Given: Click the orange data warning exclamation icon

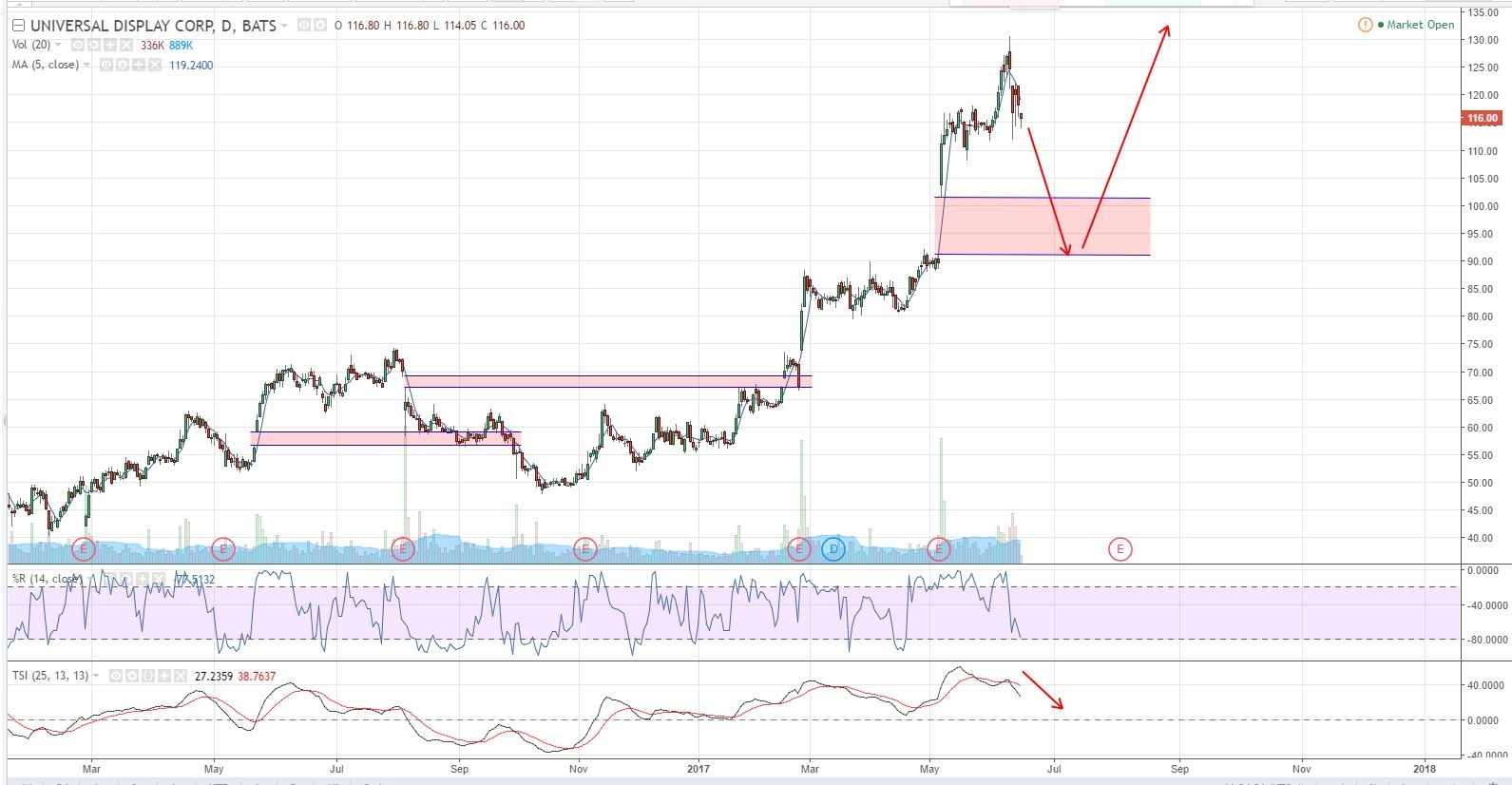Looking at the screenshot, I should 1365,25.
